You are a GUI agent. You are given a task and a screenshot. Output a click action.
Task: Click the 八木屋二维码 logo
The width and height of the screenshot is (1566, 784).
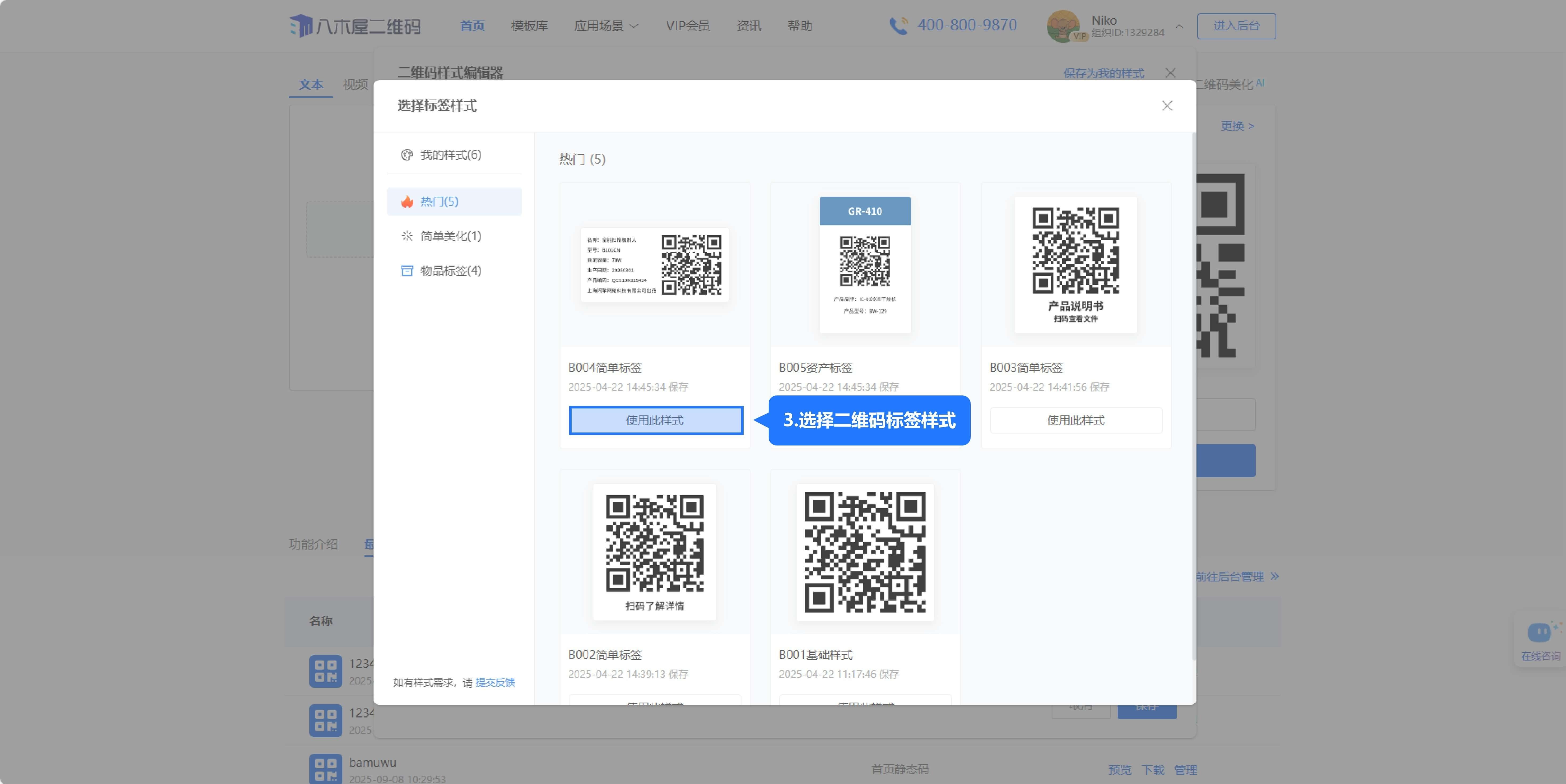[354, 26]
